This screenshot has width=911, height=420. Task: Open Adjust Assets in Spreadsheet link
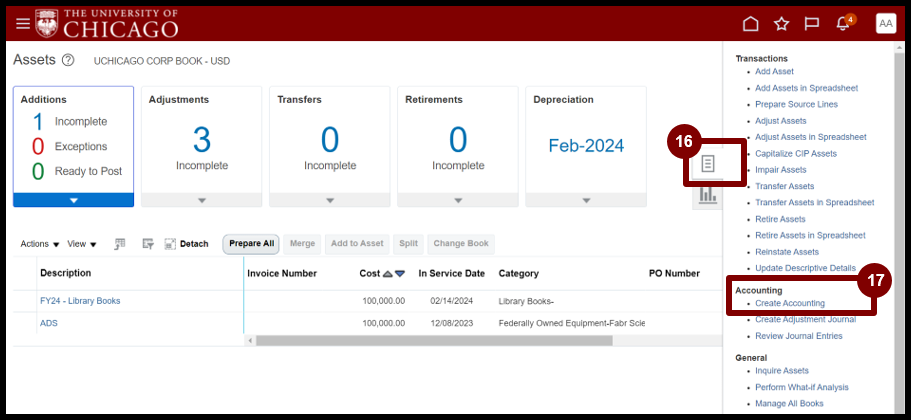click(810, 137)
